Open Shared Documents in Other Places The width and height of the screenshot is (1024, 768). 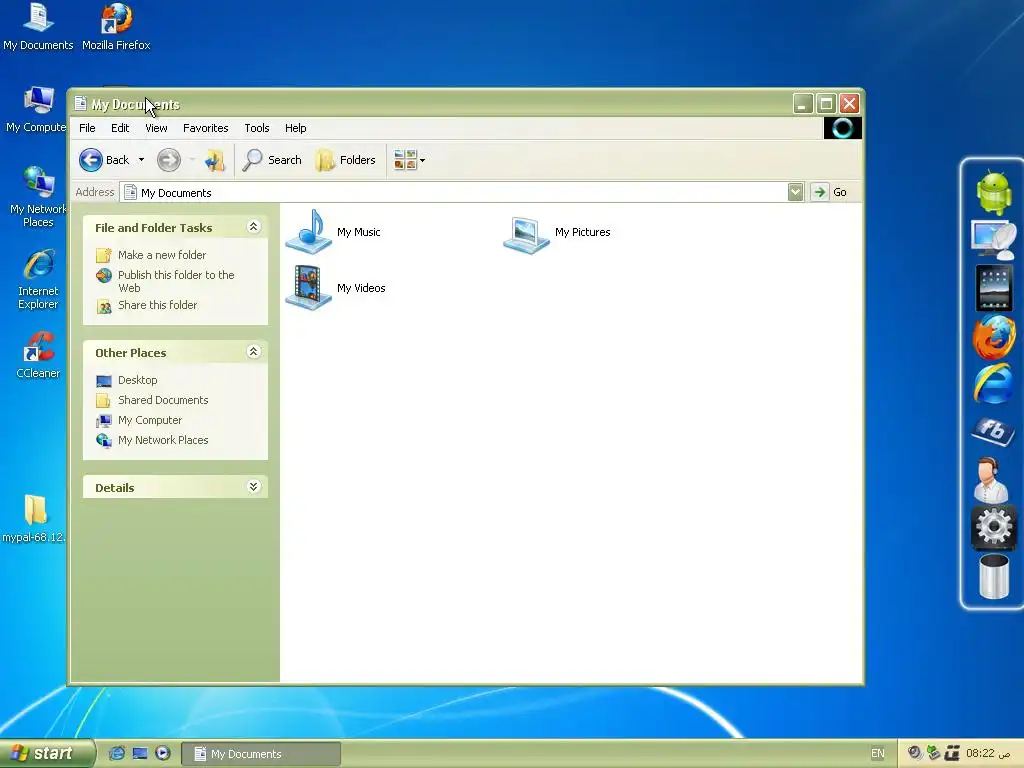click(x=163, y=400)
